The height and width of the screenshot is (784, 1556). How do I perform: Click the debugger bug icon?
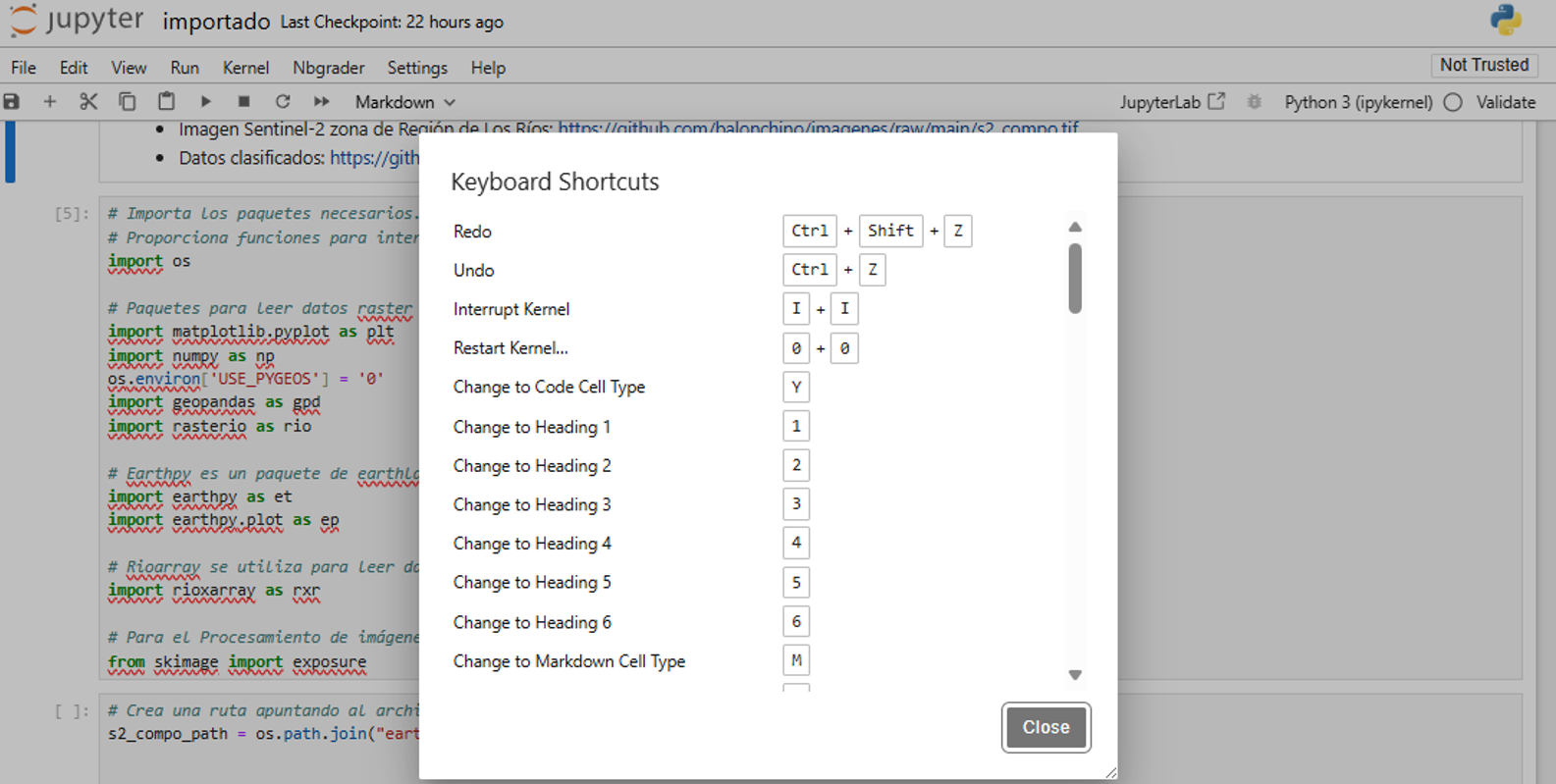(1255, 102)
